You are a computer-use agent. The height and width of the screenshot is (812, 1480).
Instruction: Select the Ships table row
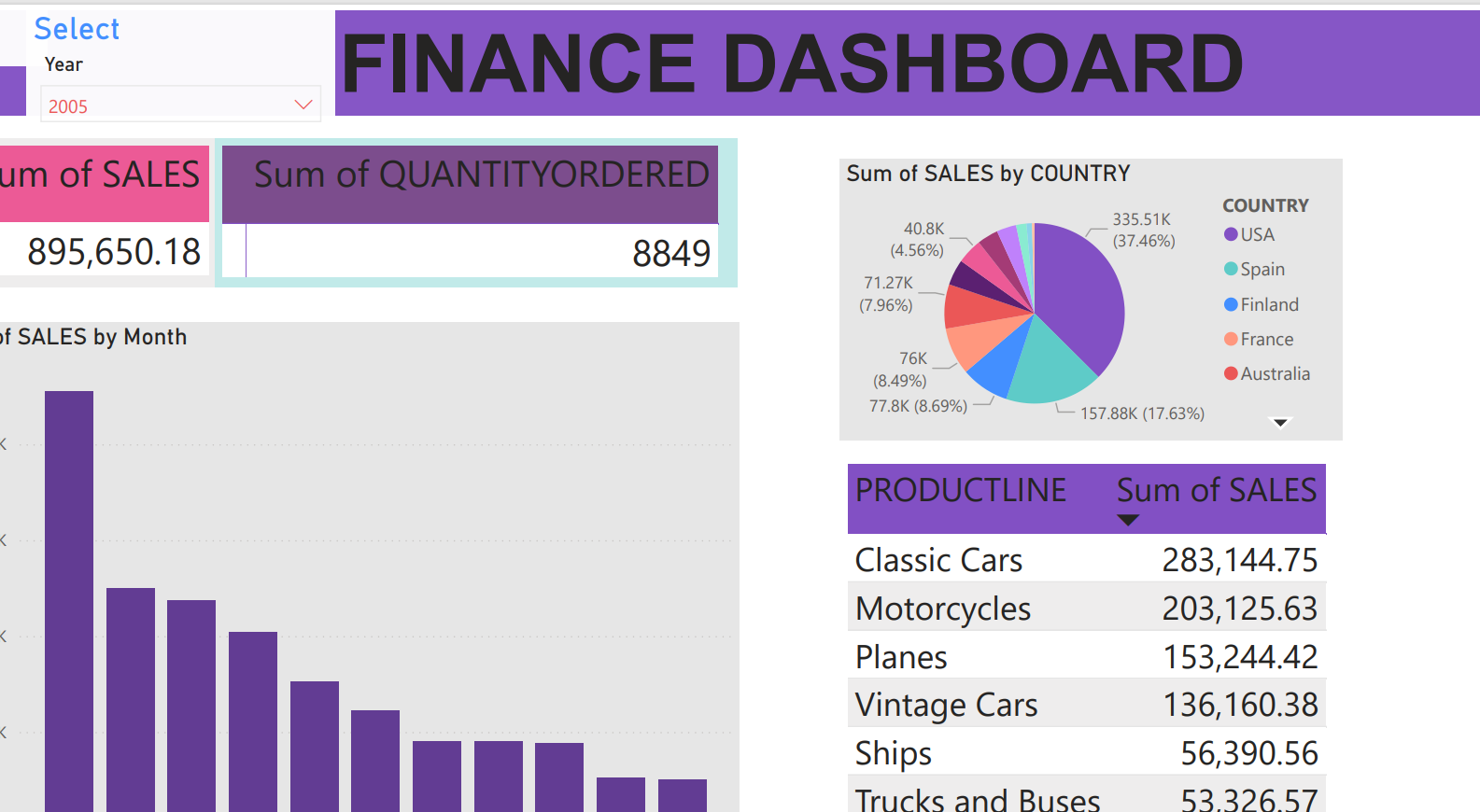coord(894,753)
